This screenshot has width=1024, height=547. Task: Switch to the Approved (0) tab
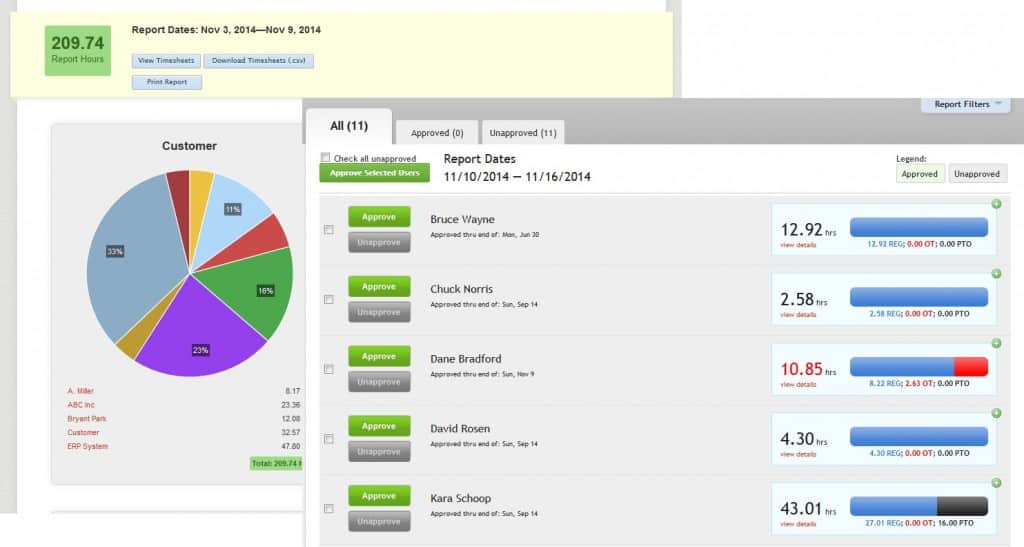(x=437, y=133)
